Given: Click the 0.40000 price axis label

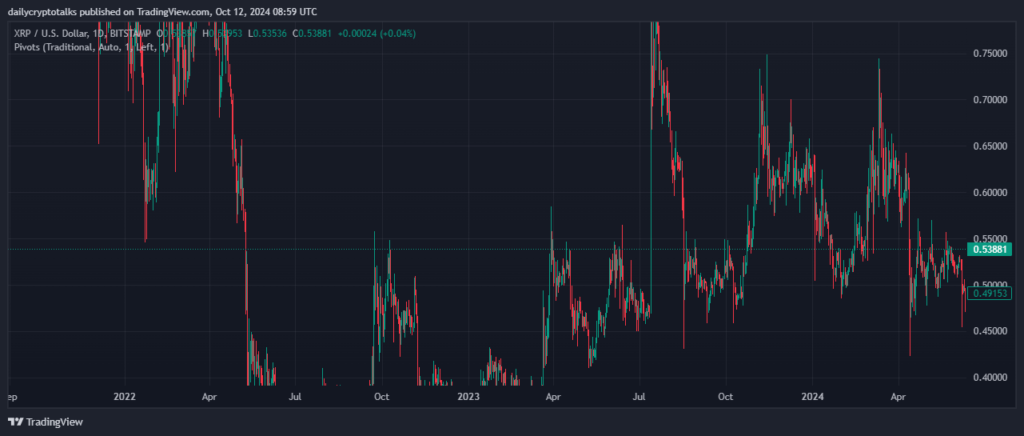Looking at the screenshot, I should click(x=989, y=377).
